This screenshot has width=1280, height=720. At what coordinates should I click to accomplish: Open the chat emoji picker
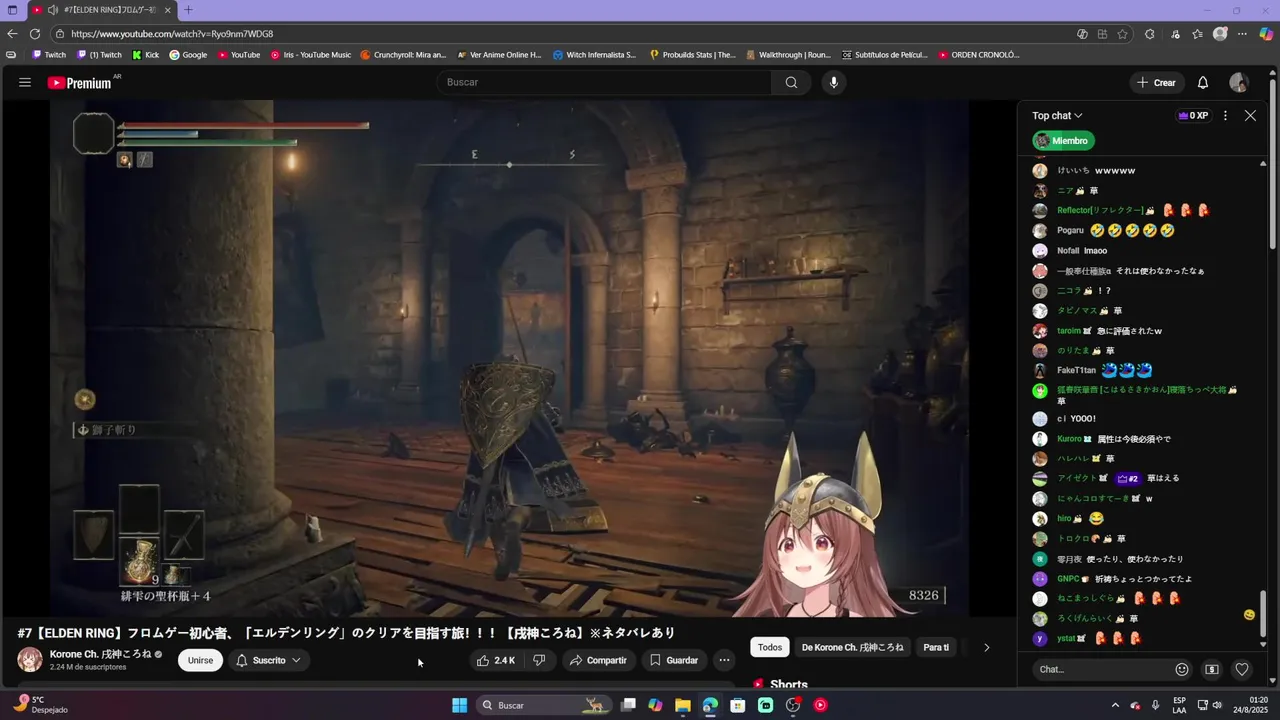(x=1182, y=669)
